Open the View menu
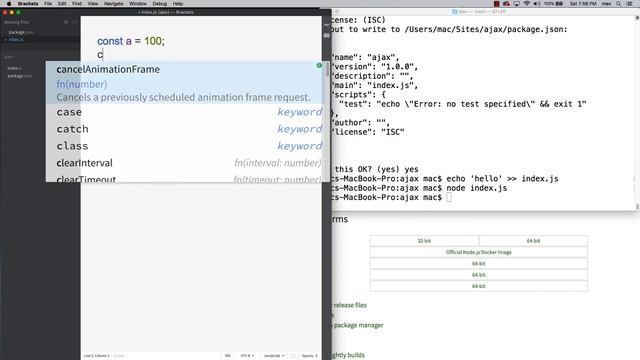 pos(93,4)
